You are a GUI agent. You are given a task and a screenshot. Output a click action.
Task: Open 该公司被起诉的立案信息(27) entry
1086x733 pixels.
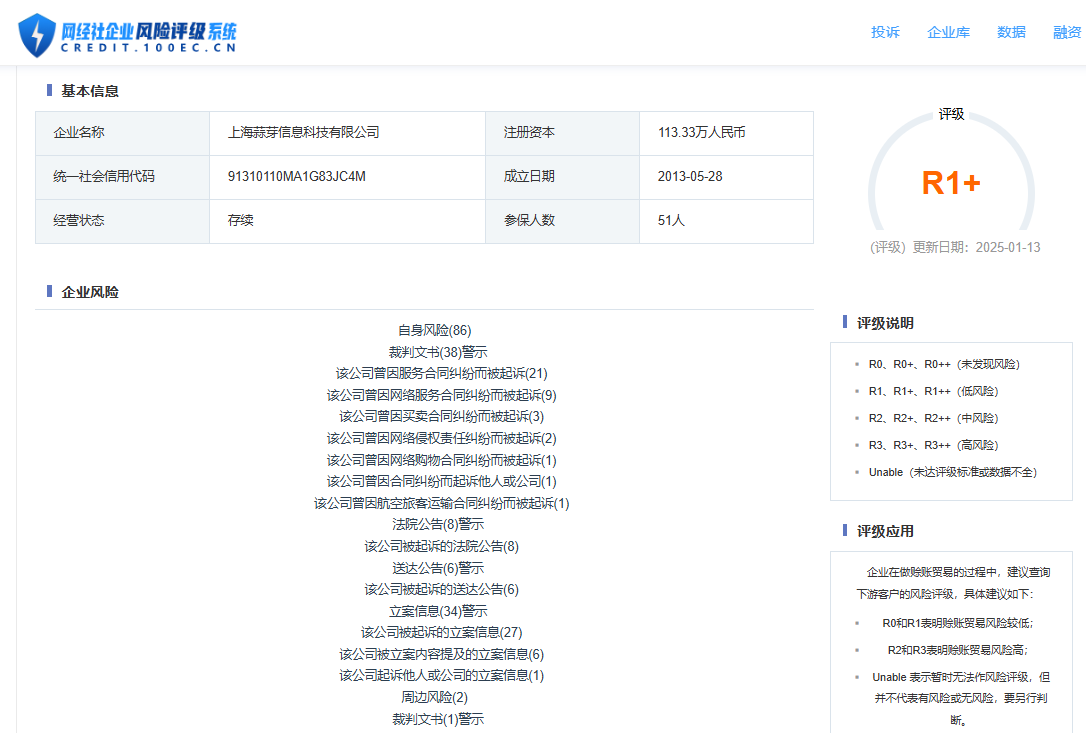click(441, 632)
